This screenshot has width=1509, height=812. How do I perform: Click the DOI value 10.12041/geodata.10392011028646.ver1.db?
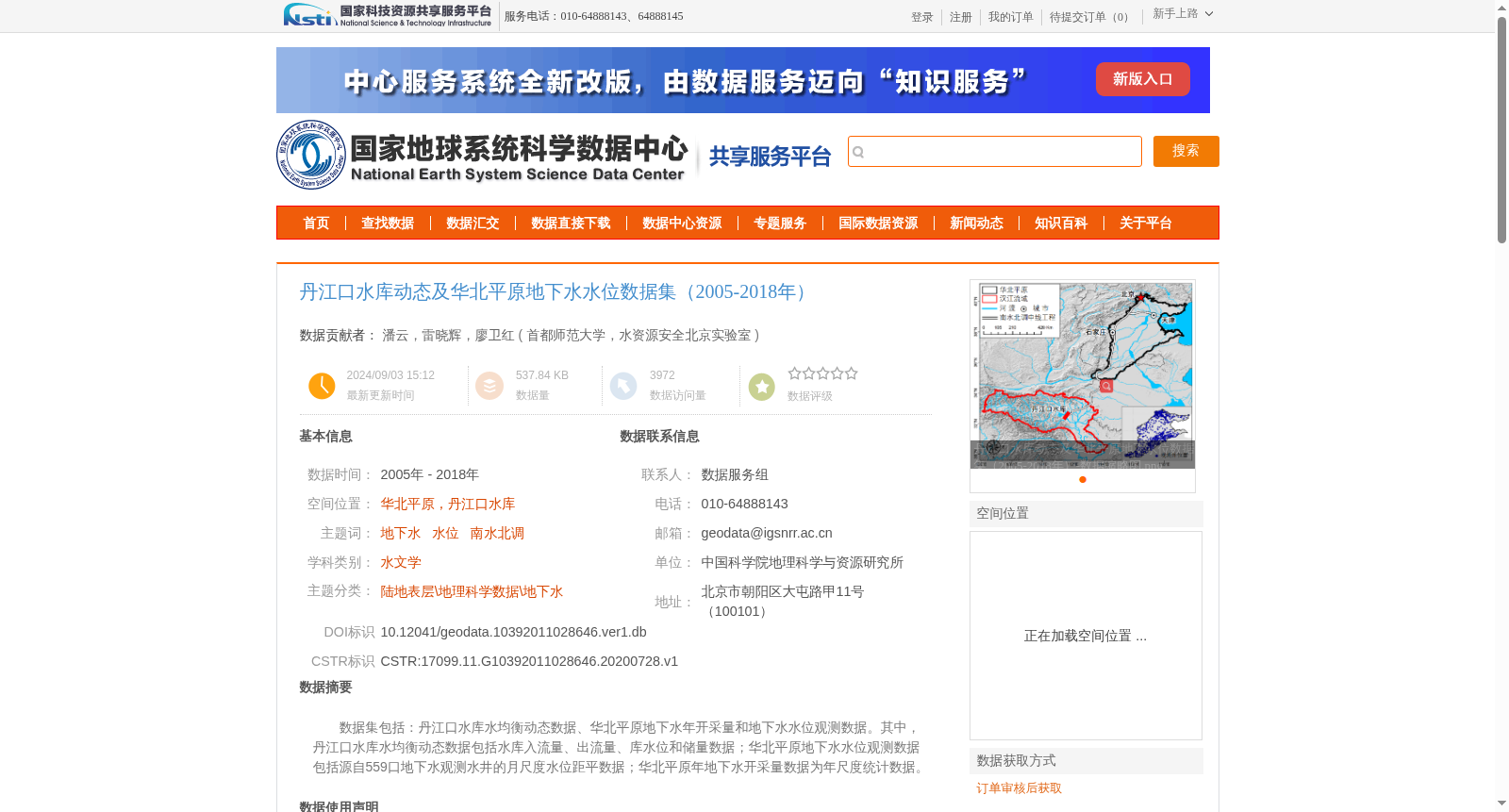[513, 633]
